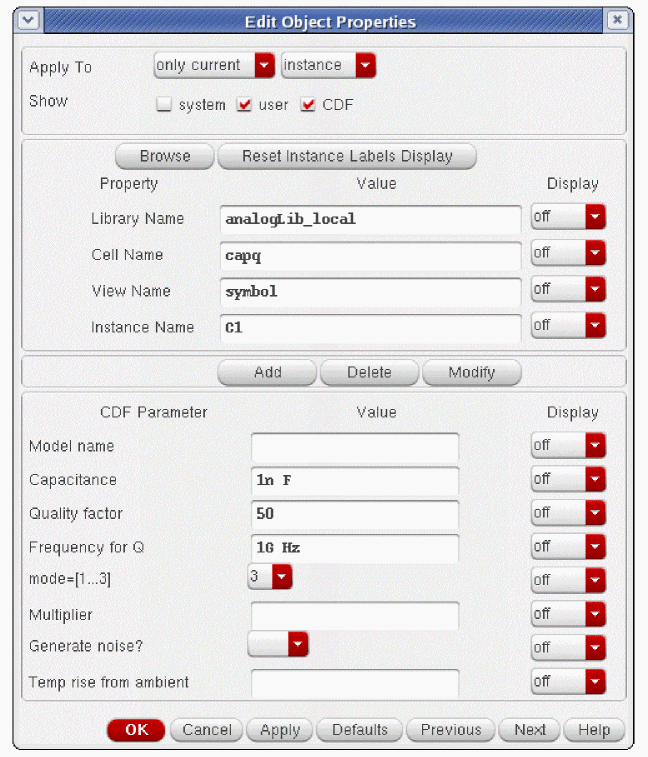Viewport: 648px width, 757px height.
Task: Click the Defaults button
Action: (x=359, y=730)
